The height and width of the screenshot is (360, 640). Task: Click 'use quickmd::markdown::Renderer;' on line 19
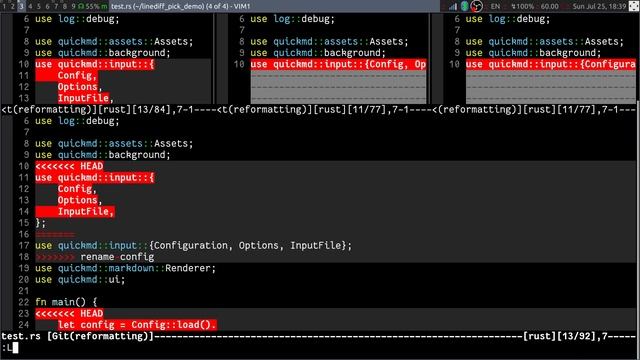[x=125, y=268]
